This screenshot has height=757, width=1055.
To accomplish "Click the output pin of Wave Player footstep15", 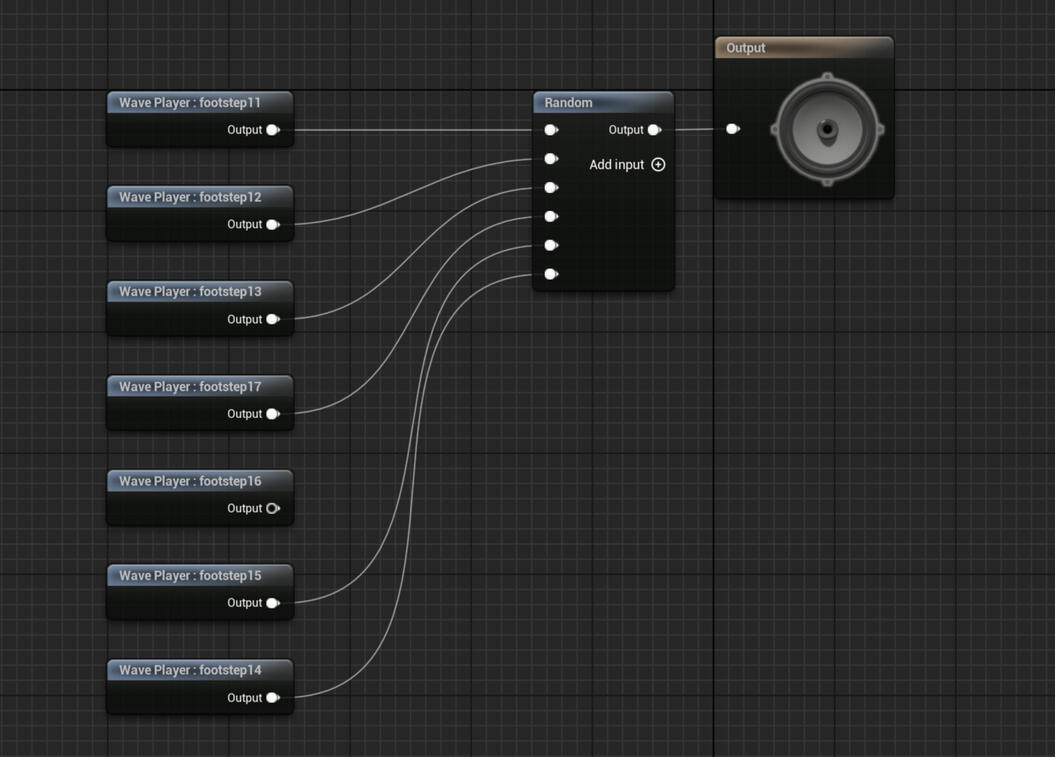I will (x=272, y=603).
